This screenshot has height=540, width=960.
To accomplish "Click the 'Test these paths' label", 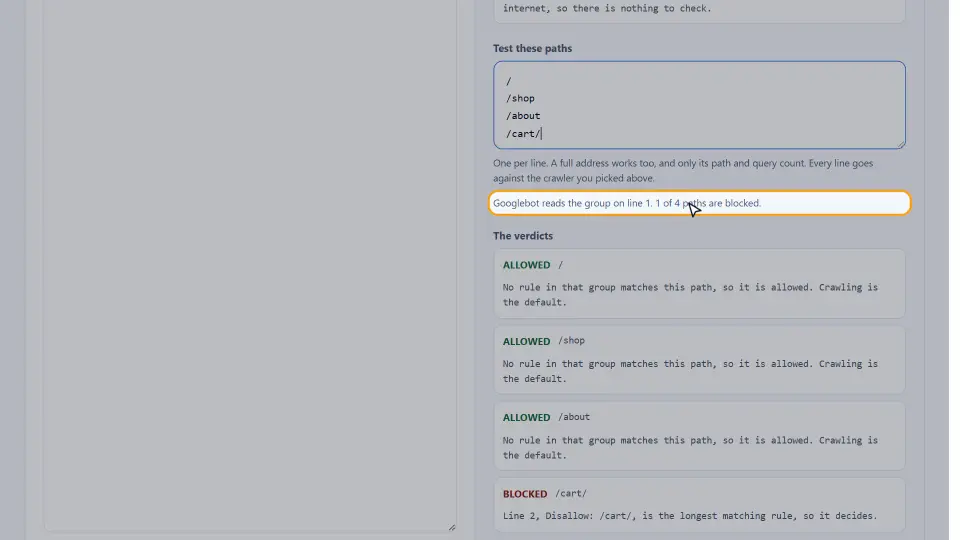I will tap(532, 48).
